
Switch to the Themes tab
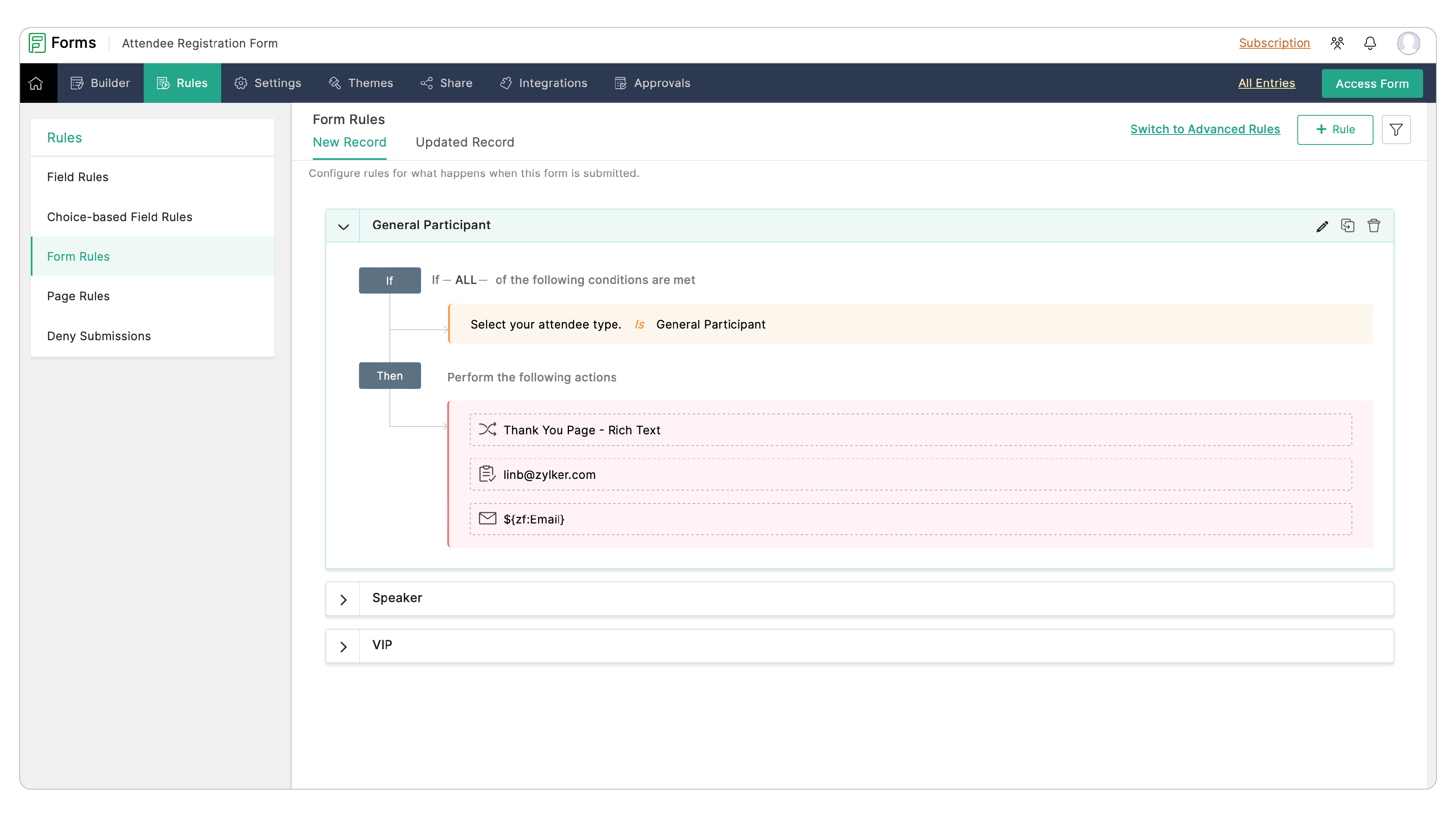click(361, 83)
